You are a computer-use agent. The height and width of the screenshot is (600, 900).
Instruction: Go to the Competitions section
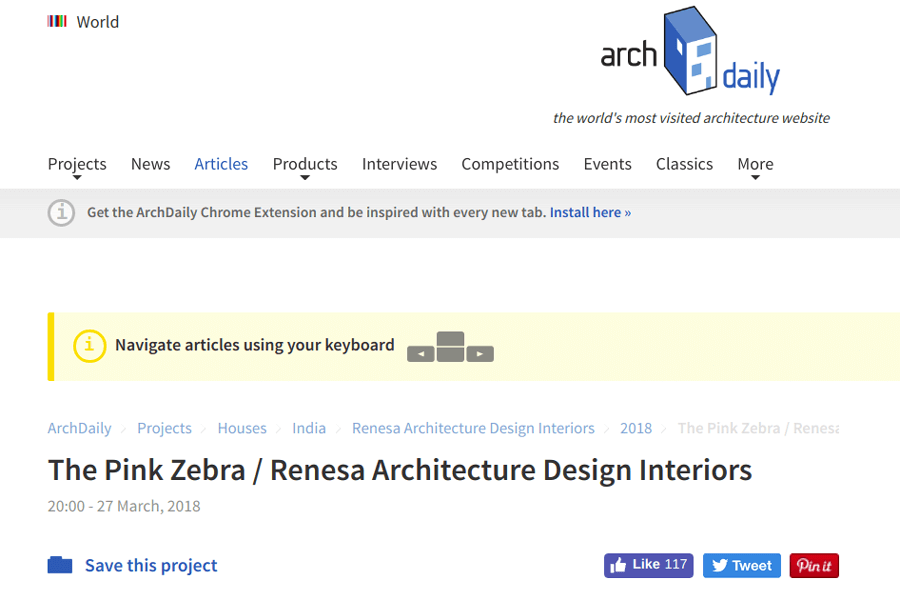[x=510, y=164]
